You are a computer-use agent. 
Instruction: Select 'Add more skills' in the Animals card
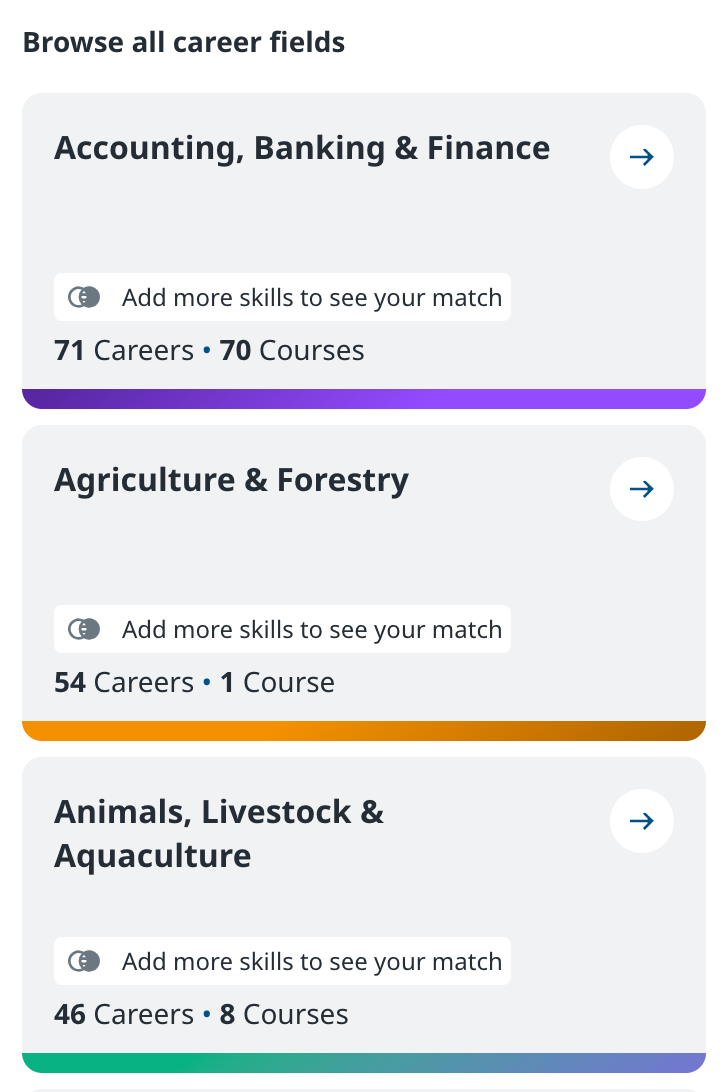click(311, 961)
